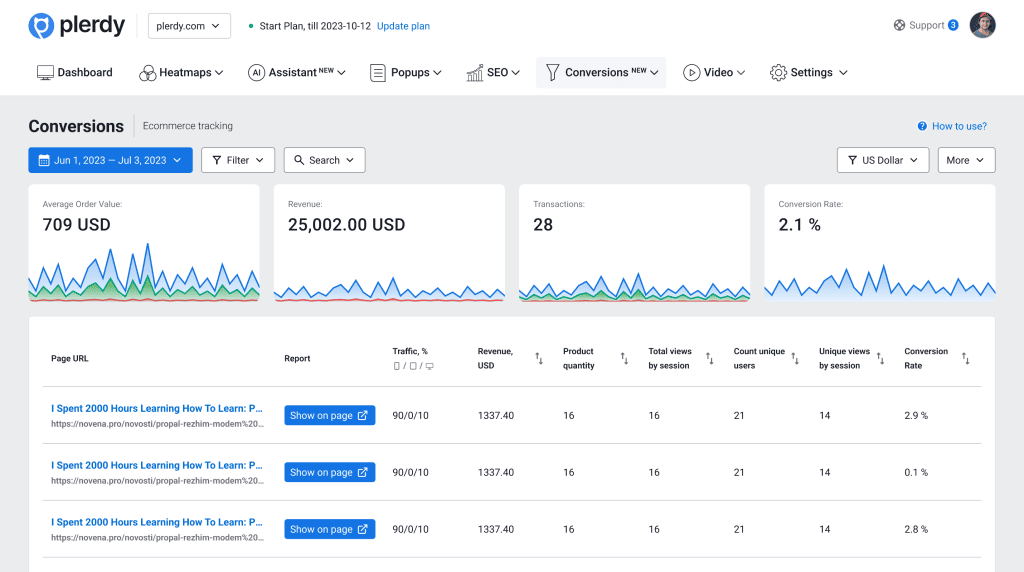Sort table by Product quantity arrows
Viewport: 1024px width, 572px height.
coord(625,358)
